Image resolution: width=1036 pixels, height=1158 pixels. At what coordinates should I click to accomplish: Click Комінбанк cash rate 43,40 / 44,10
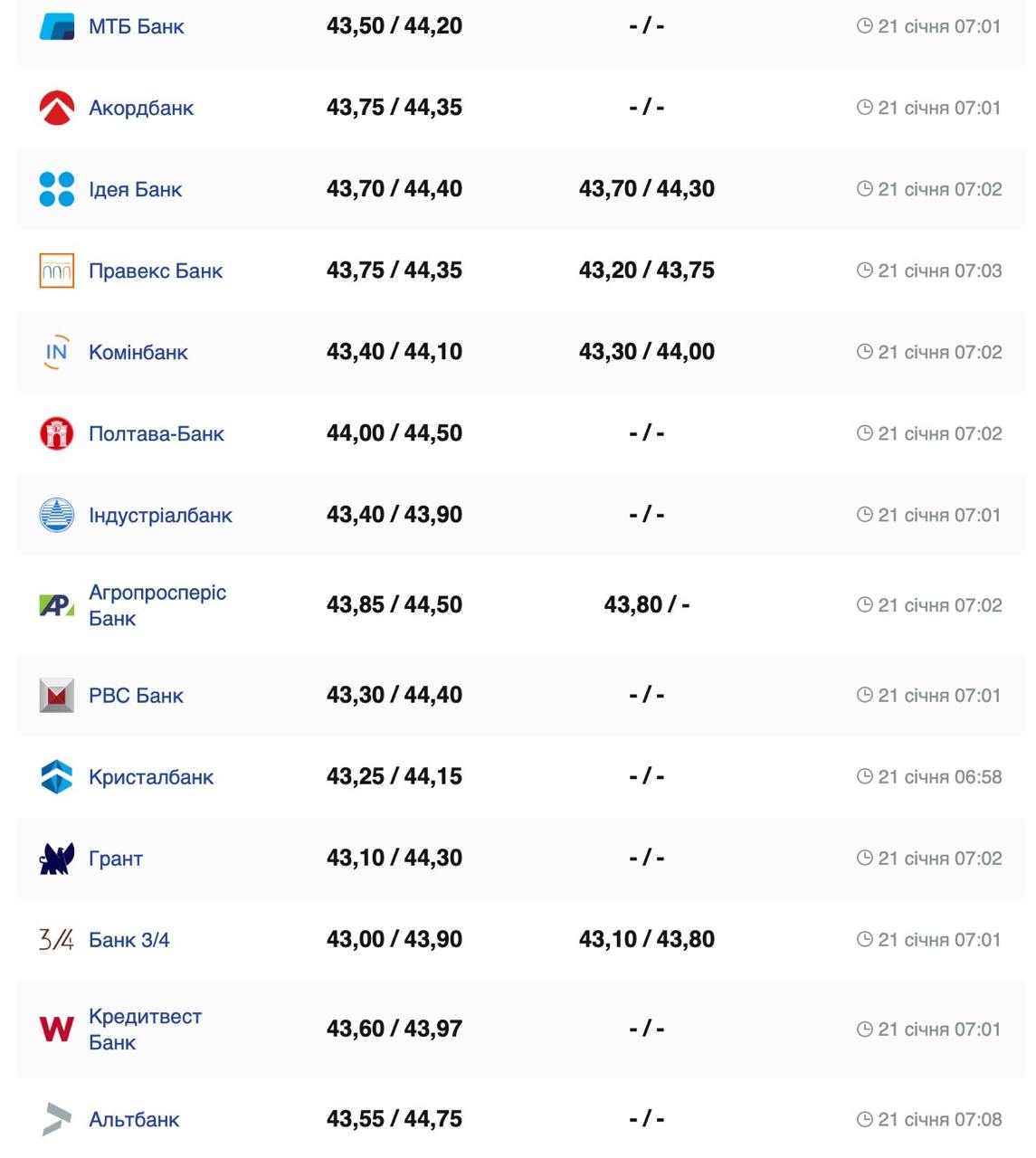point(394,352)
